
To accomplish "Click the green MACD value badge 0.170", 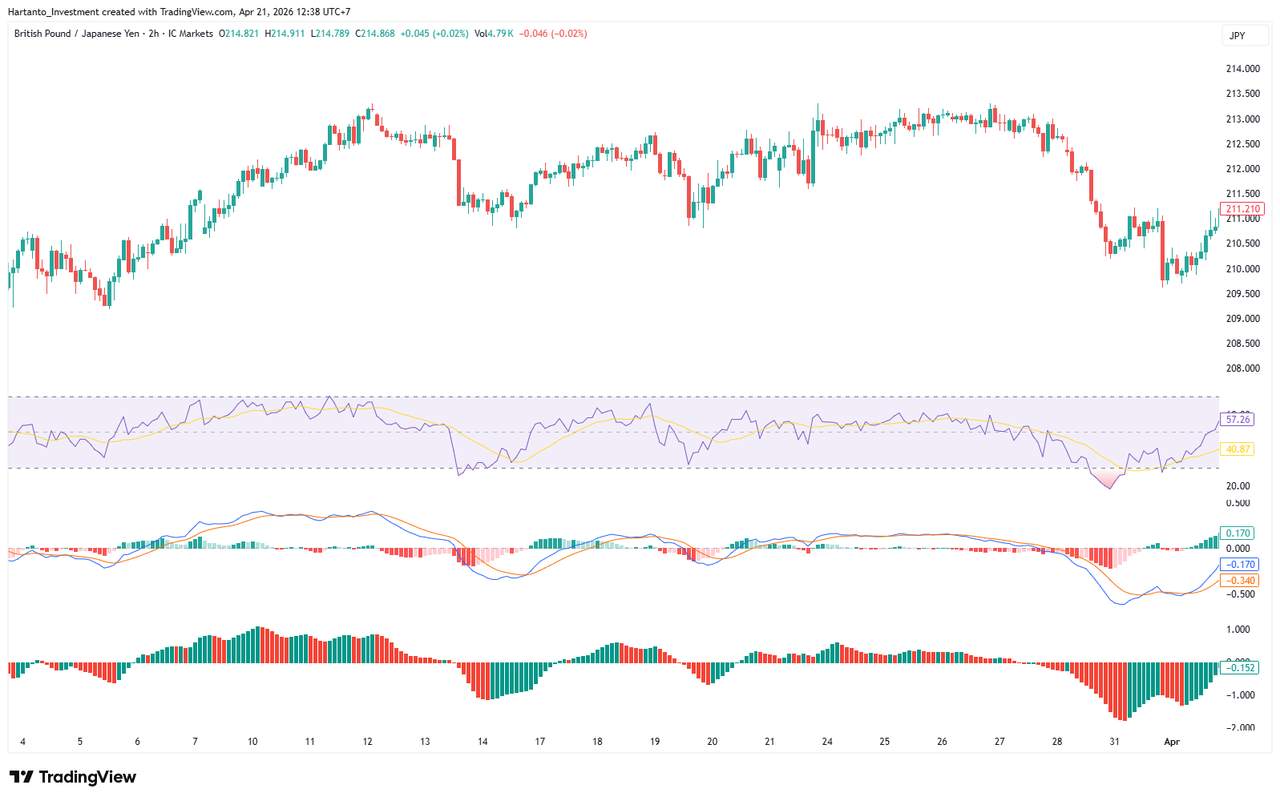I will [1237, 533].
